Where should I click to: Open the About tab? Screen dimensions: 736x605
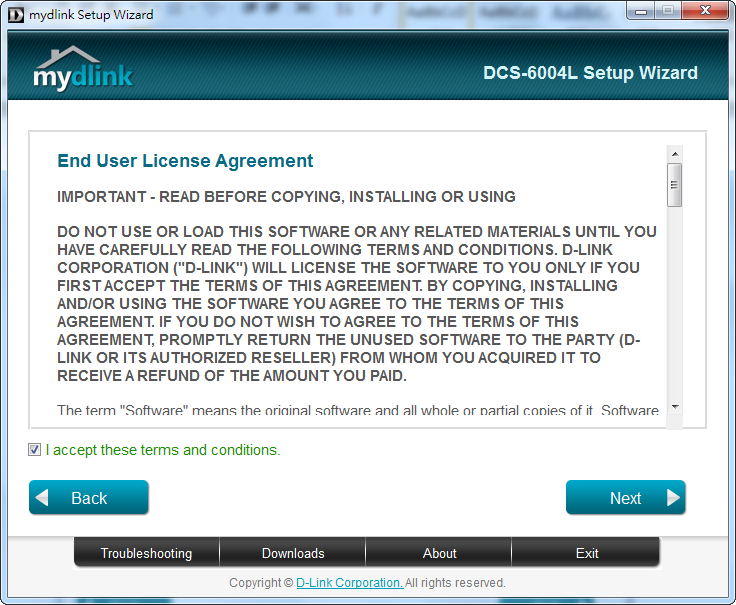pyautogui.click(x=439, y=553)
